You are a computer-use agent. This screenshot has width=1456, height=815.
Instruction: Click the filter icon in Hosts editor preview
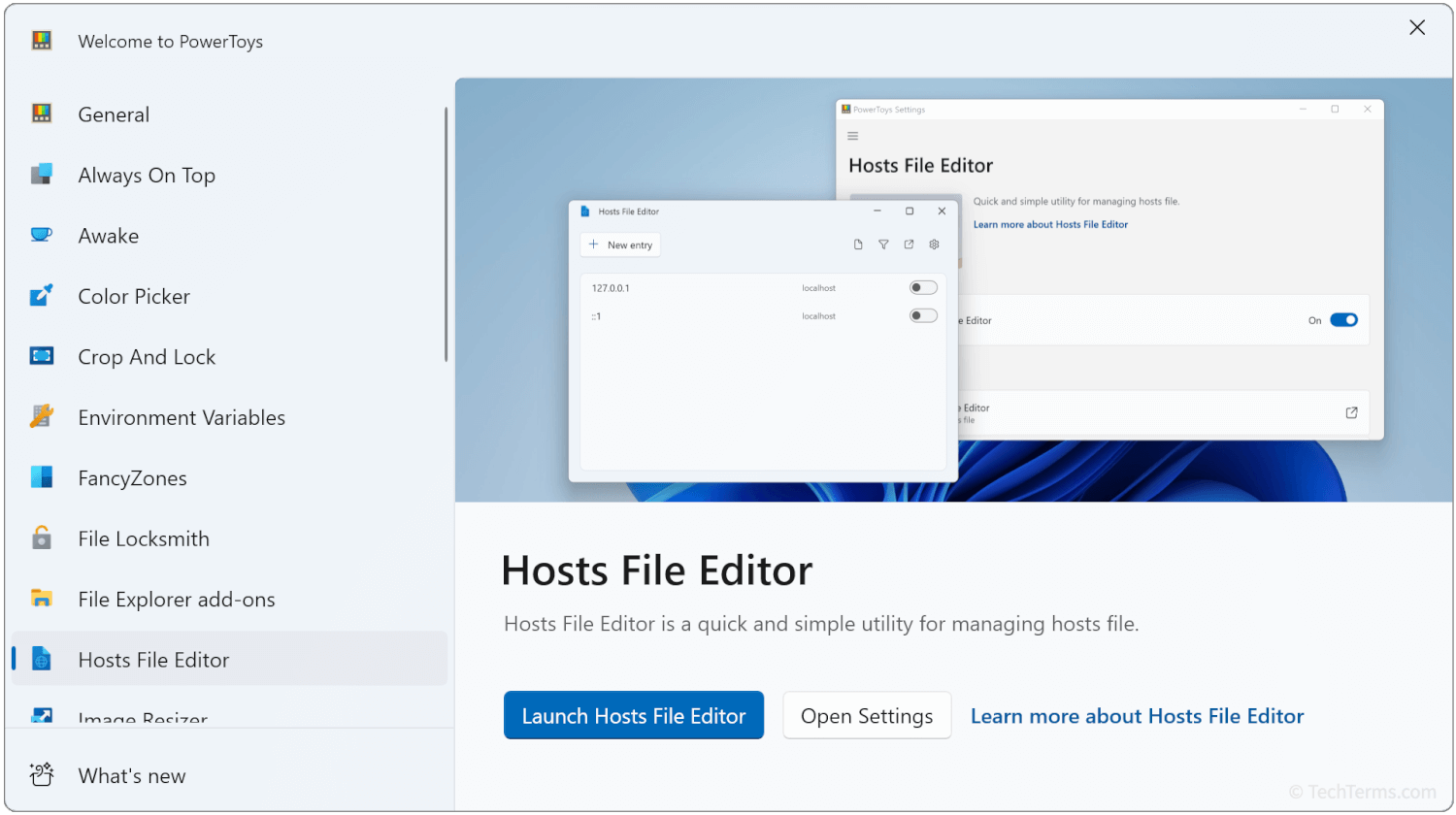883,244
